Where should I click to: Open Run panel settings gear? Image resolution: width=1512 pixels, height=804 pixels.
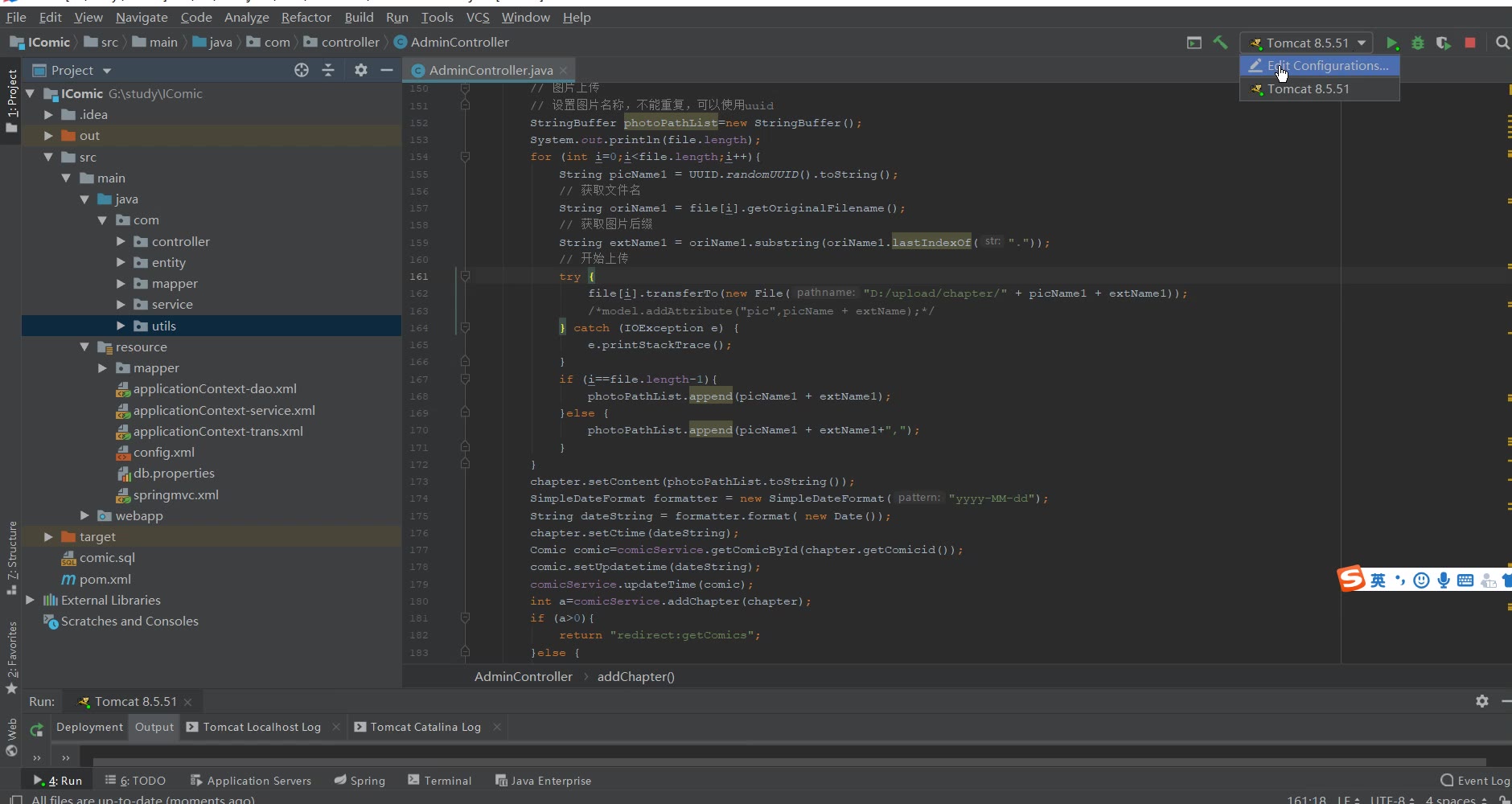1482,701
